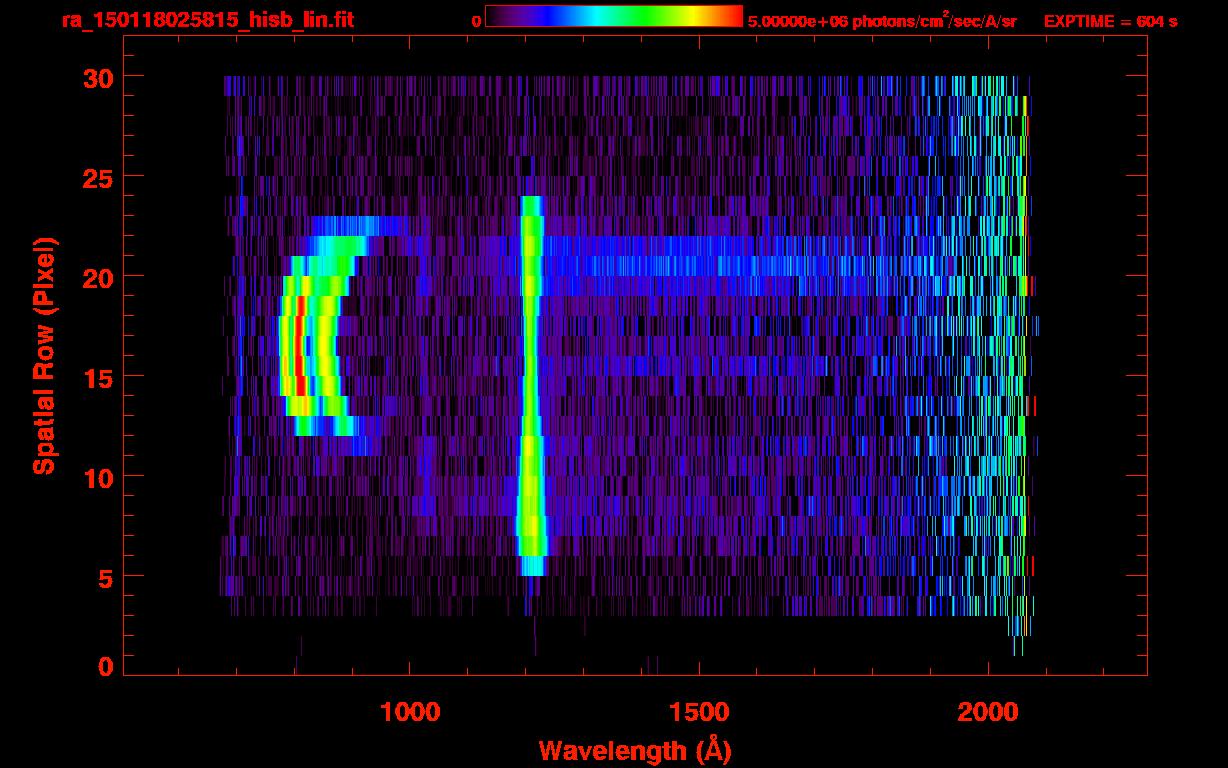Screen dimensions: 1228x768
Task: Click the 30 spatial row tick label
Action: click(97, 77)
